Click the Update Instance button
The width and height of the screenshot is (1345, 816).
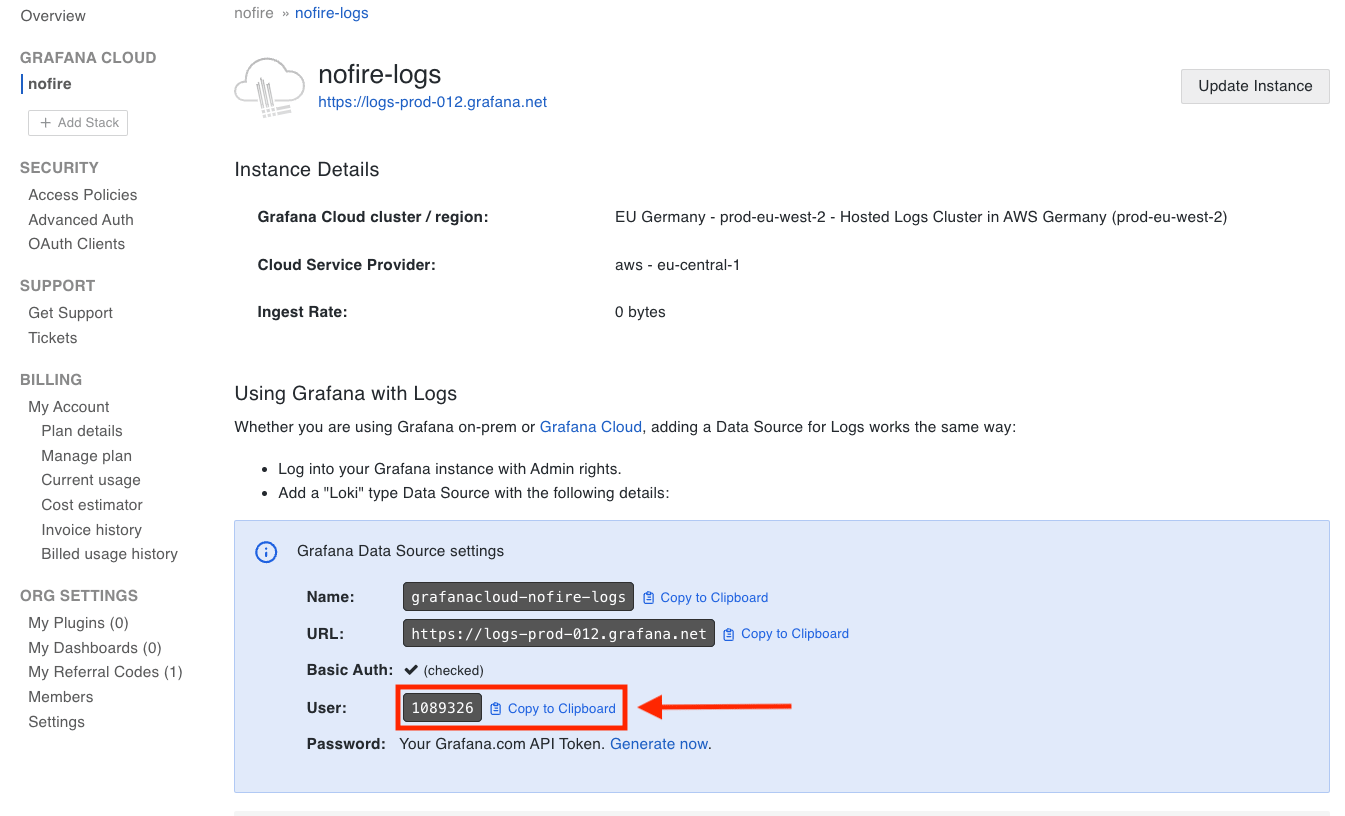click(x=1255, y=86)
